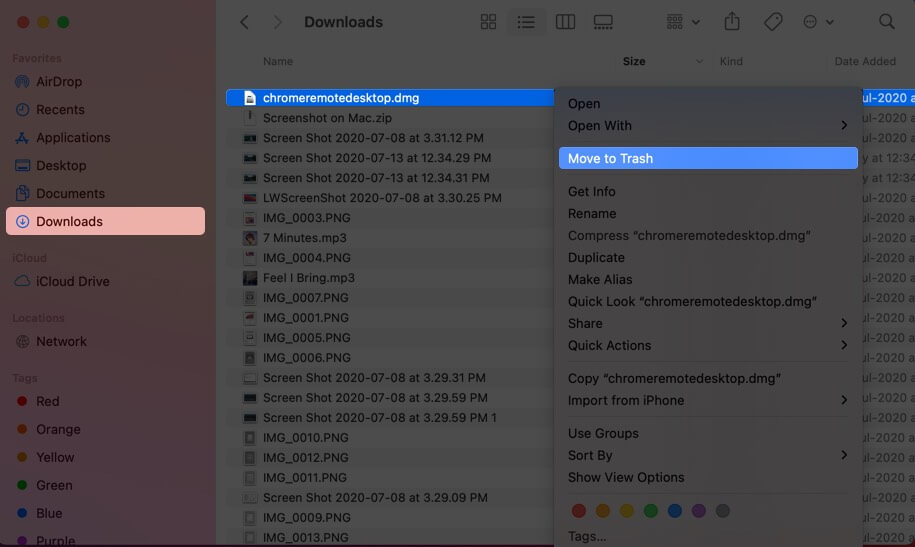The width and height of the screenshot is (915, 547).
Task: Switch to gallery view
Action: (603, 22)
